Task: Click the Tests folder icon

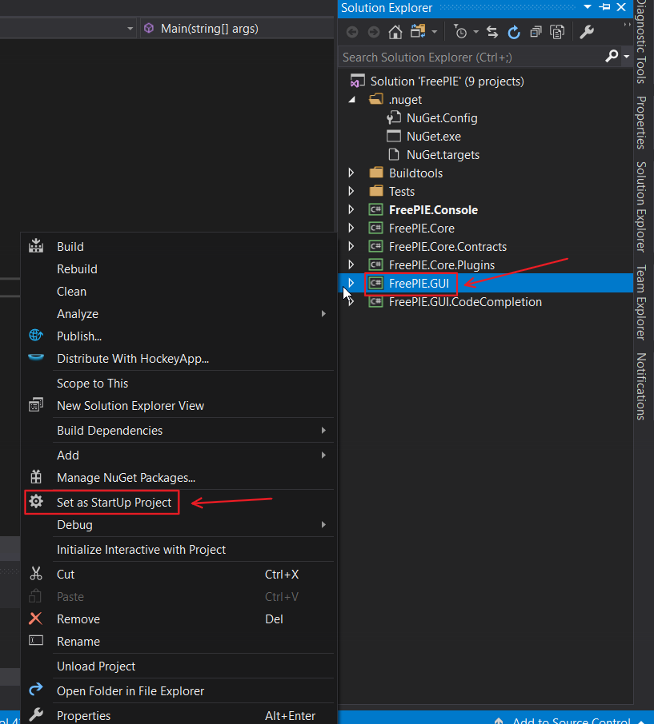Action: pos(376,191)
